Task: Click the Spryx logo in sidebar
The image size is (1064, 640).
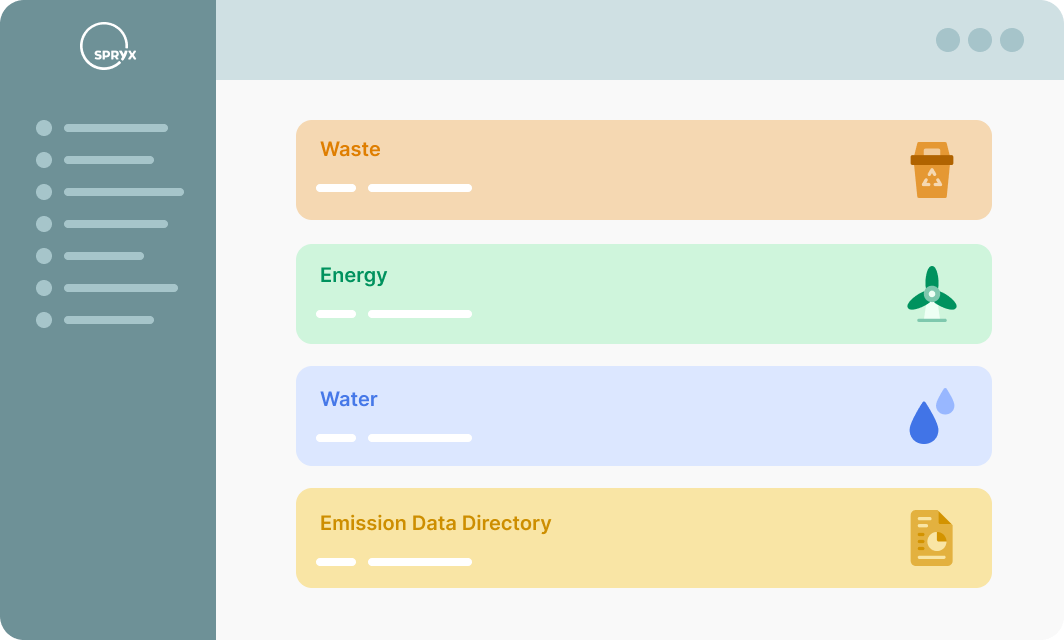Action: click(107, 47)
